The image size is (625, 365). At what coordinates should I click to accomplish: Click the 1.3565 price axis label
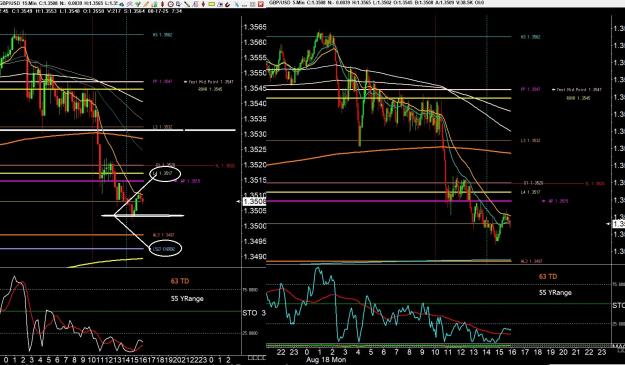pyautogui.click(x=255, y=27)
